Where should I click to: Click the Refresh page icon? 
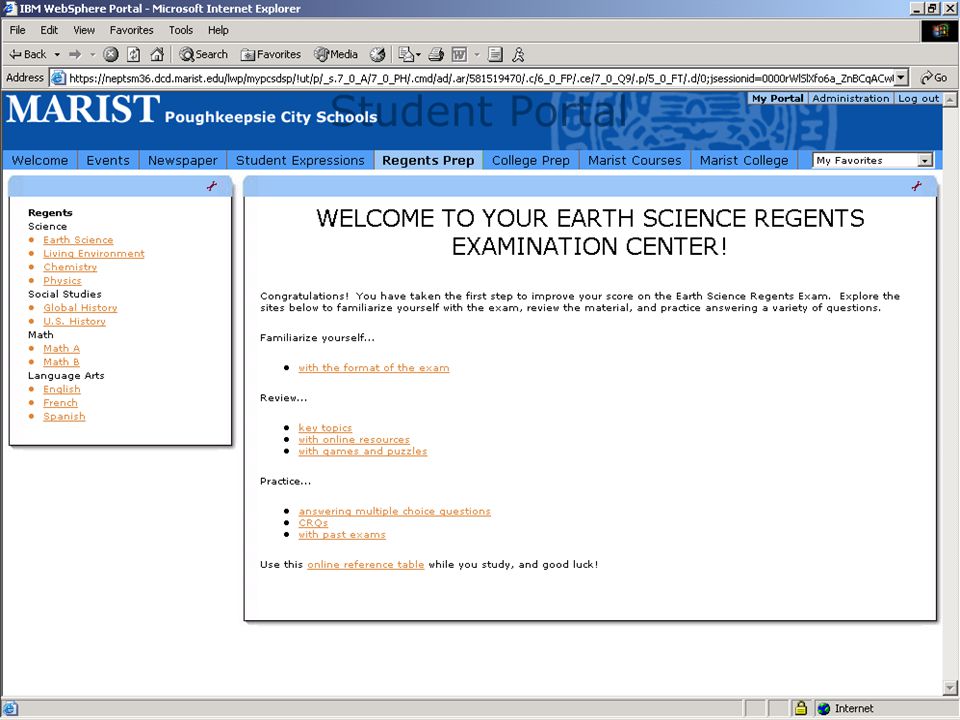tap(133, 54)
